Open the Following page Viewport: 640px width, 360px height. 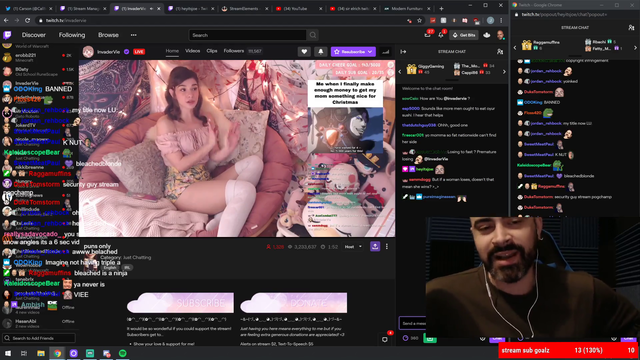(72, 35)
